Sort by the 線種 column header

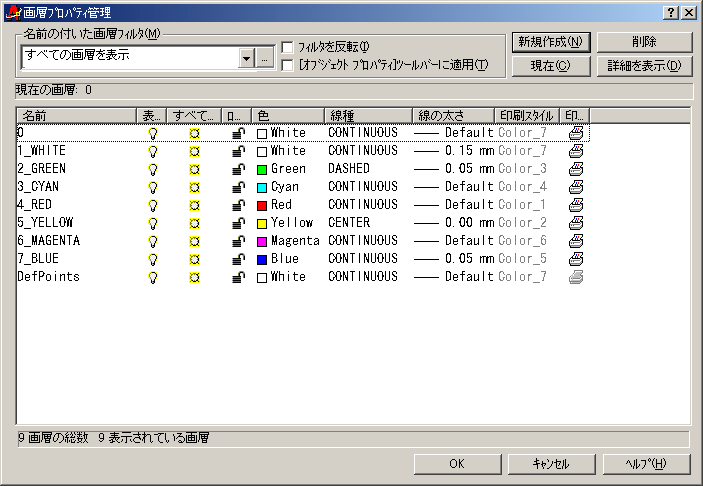pyautogui.click(x=368, y=116)
